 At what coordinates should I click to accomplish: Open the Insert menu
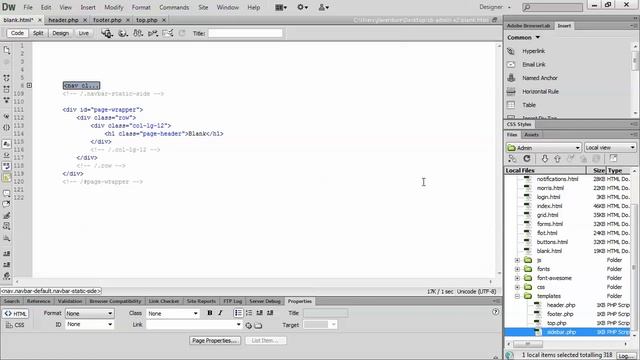coord(88,7)
